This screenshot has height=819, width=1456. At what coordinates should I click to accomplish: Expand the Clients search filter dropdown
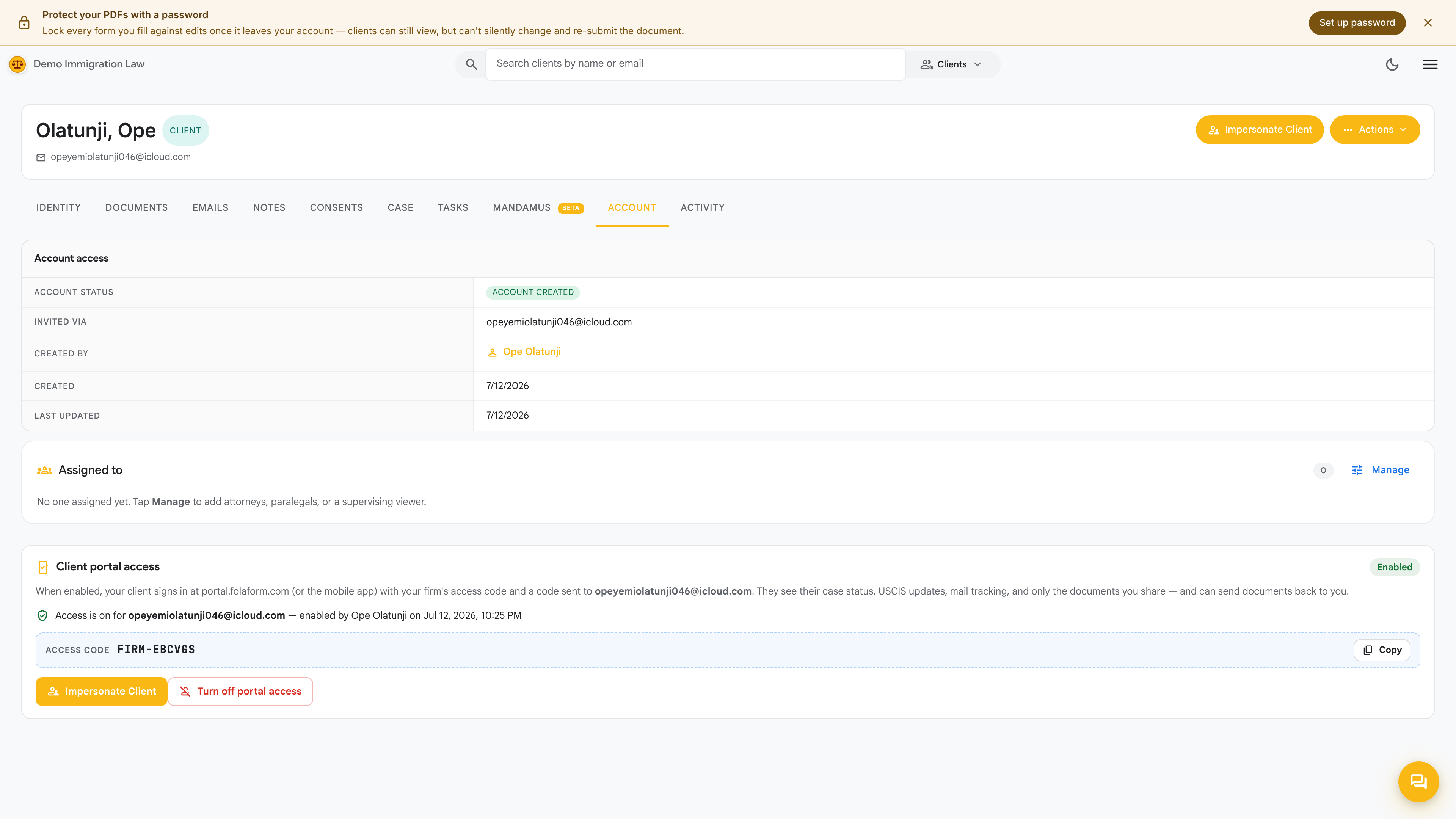(x=952, y=64)
